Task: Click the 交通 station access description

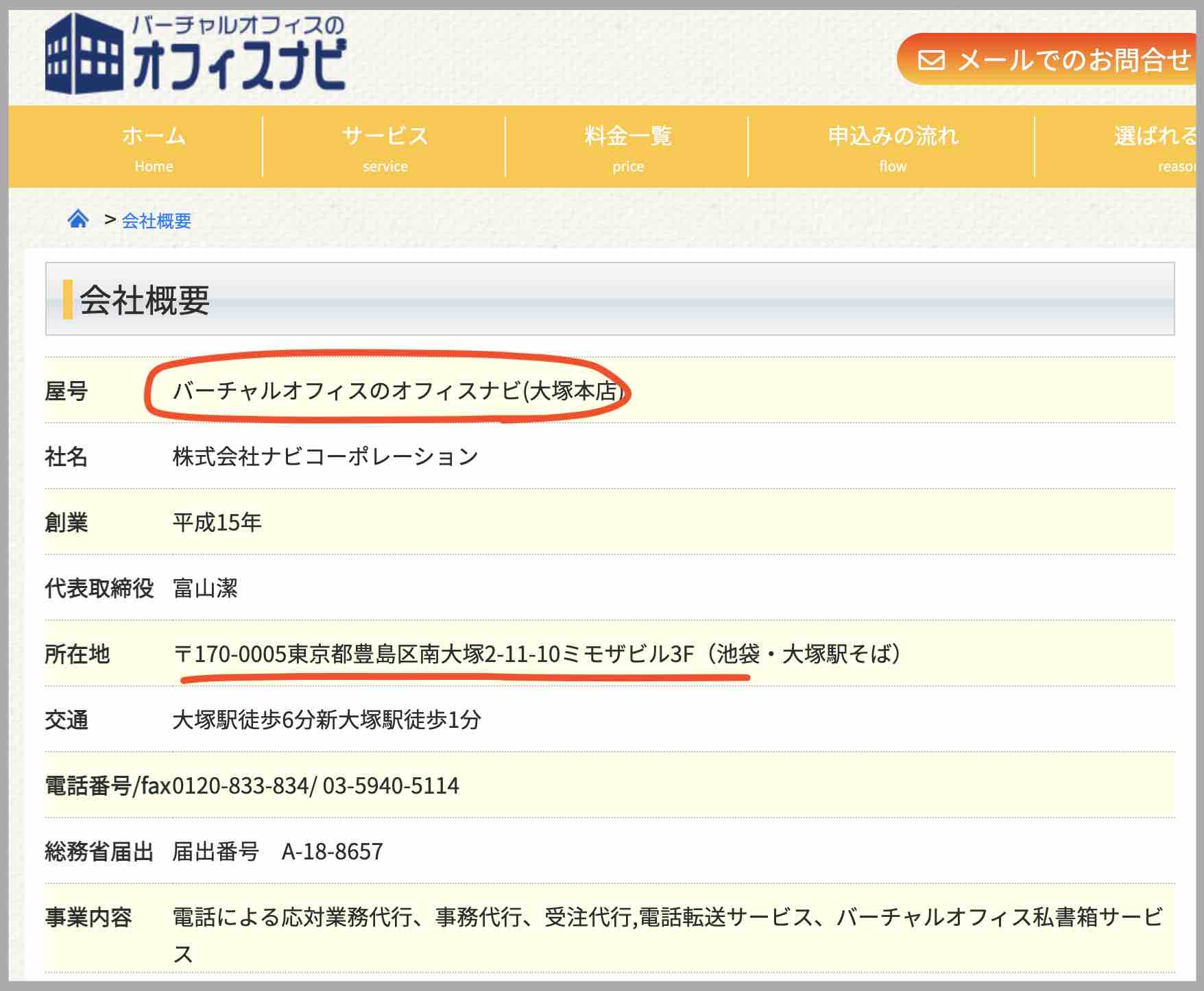Action: (326, 721)
